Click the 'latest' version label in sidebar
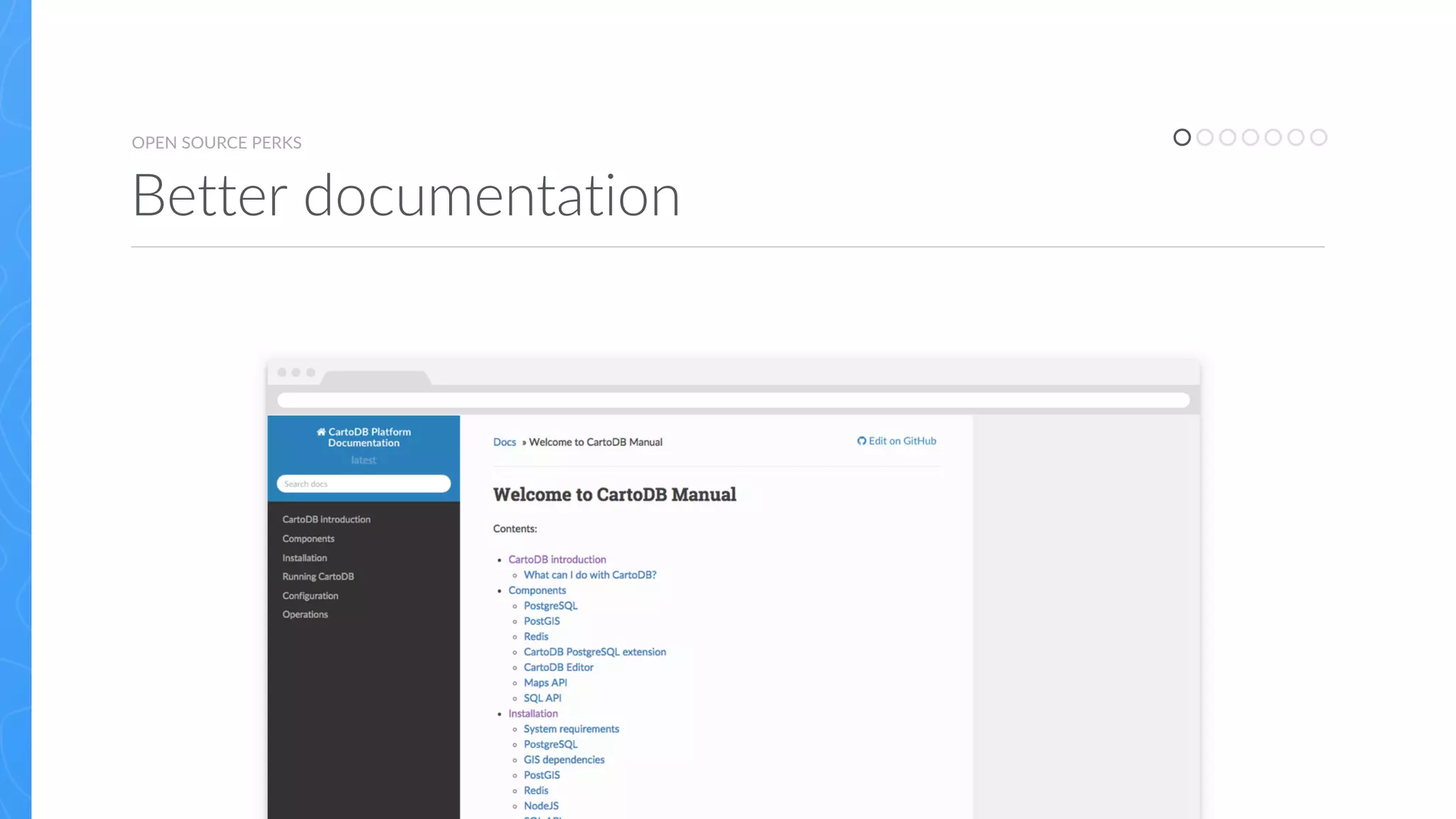Image resolution: width=1456 pixels, height=819 pixels. (x=363, y=460)
